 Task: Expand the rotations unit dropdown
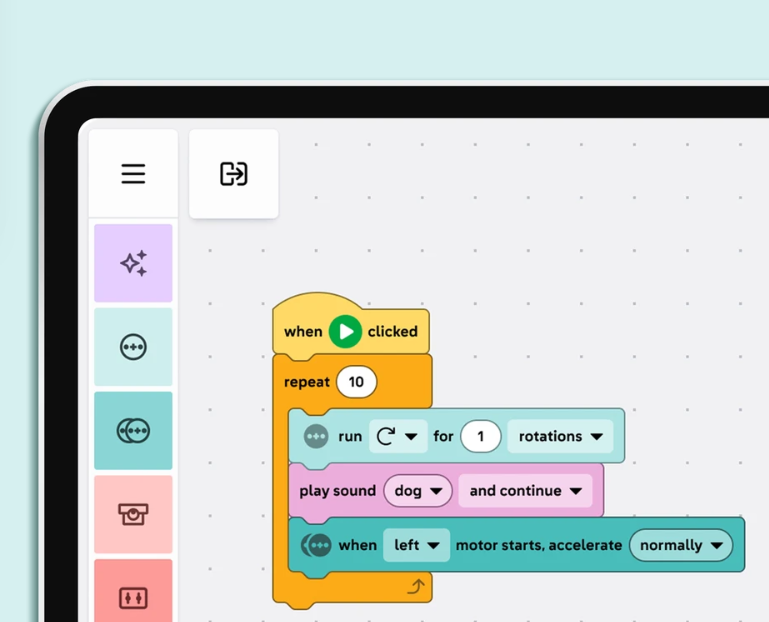(x=560, y=437)
